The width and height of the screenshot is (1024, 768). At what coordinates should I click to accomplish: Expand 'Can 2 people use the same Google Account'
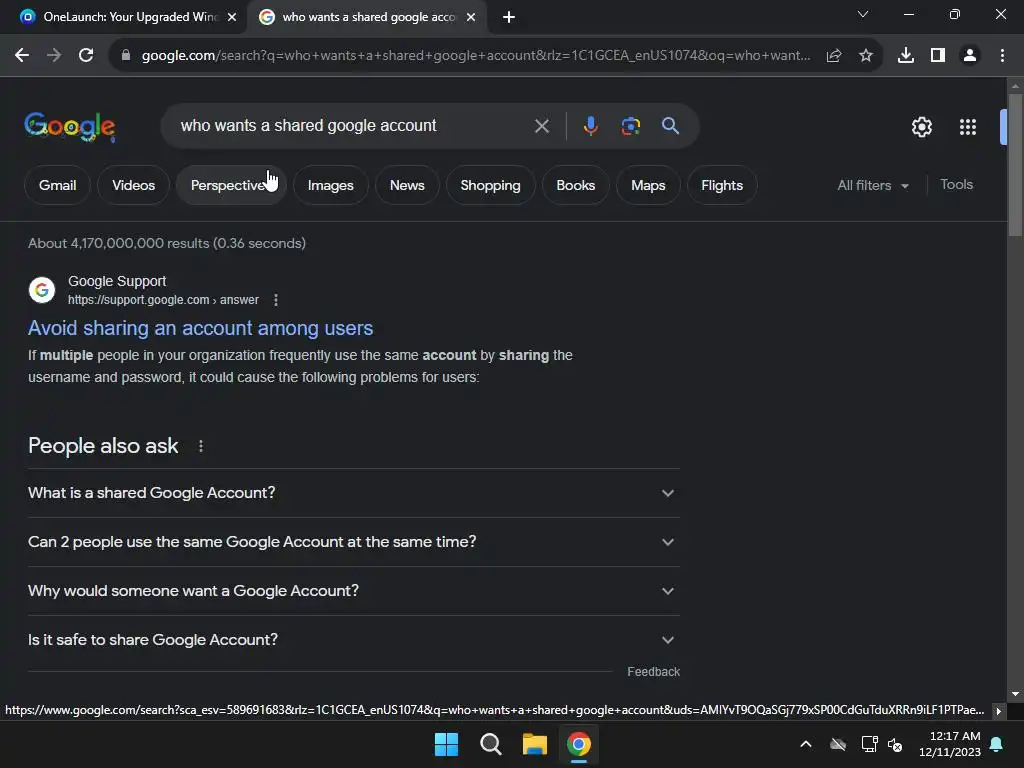pos(353,542)
